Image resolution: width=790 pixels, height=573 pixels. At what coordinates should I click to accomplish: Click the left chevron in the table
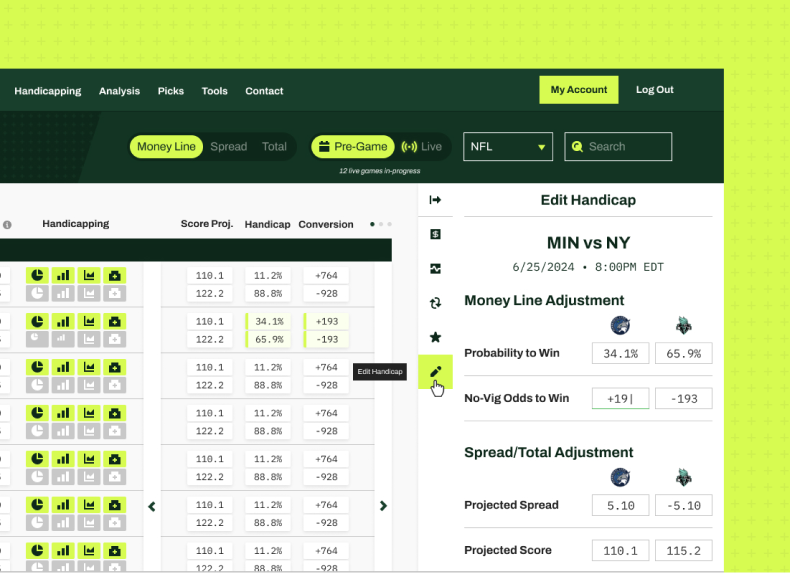point(152,506)
